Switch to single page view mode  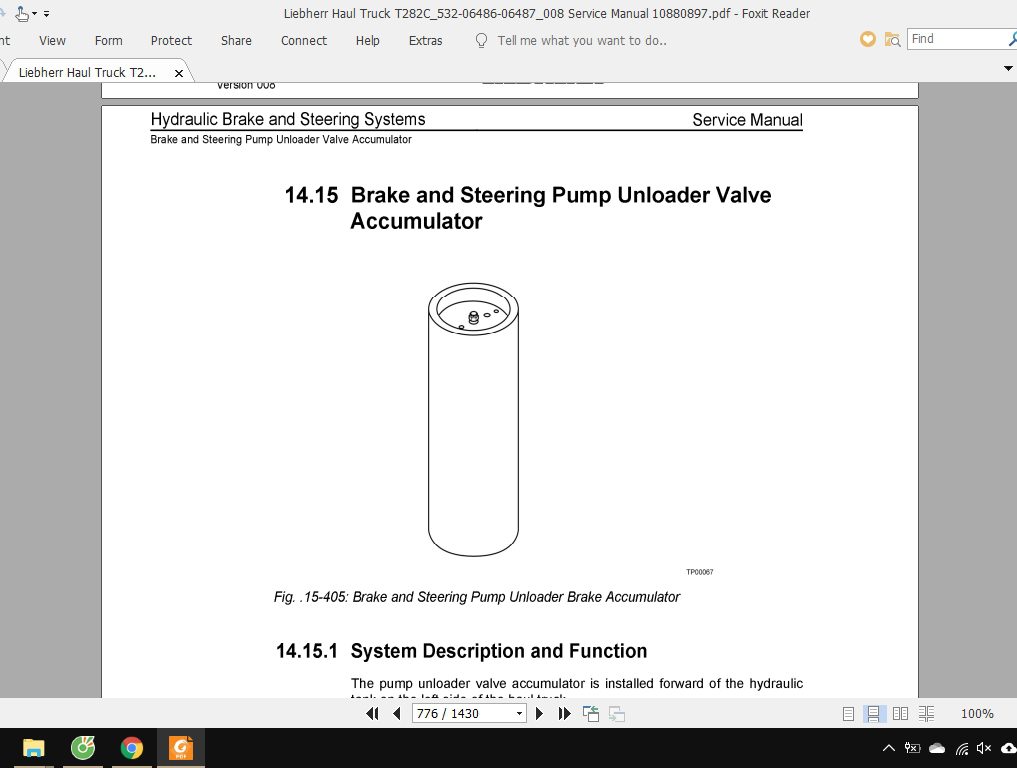tap(847, 713)
